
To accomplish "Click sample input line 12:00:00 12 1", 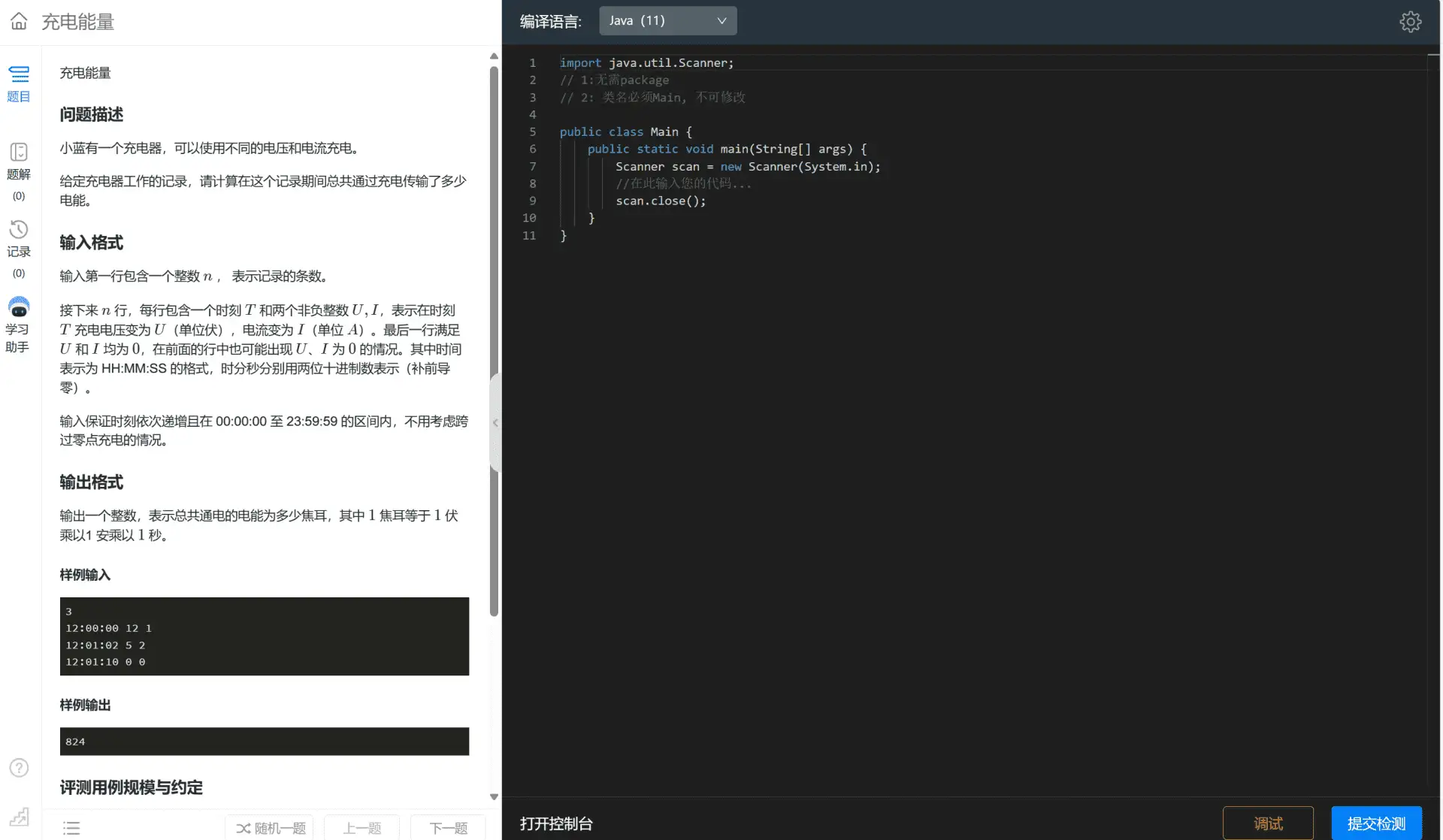I will pos(108,628).
